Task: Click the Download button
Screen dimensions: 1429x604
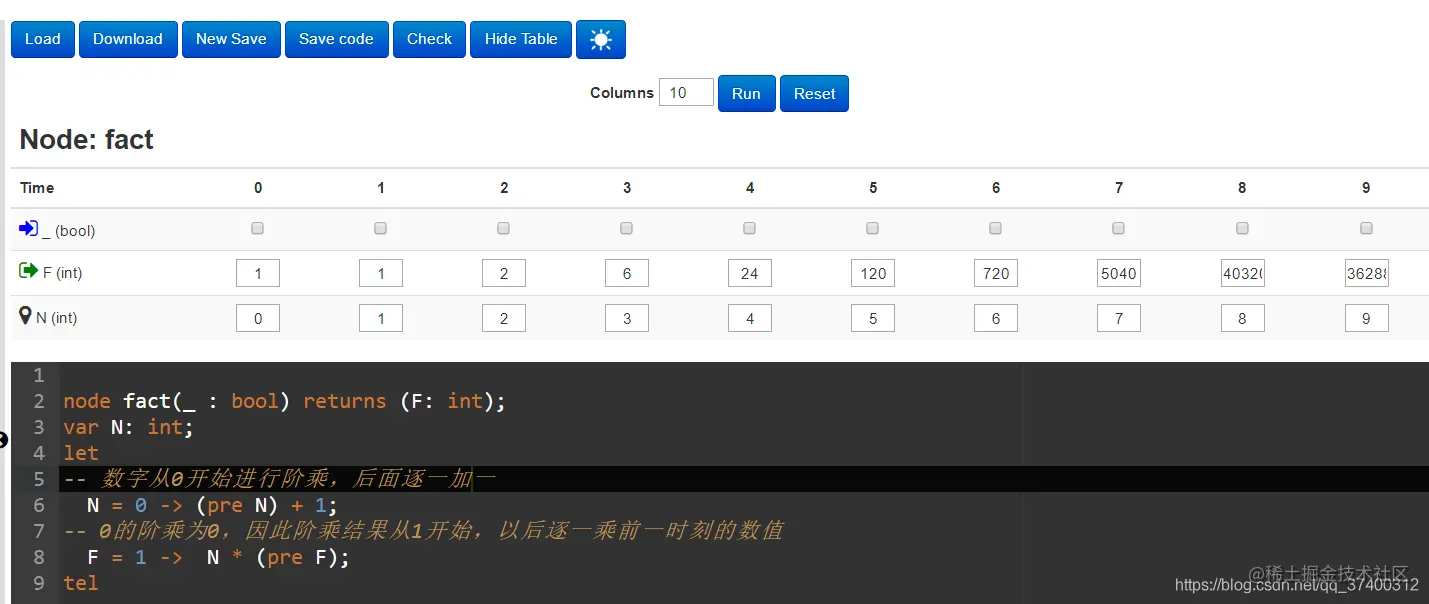Action: point(128,39)
